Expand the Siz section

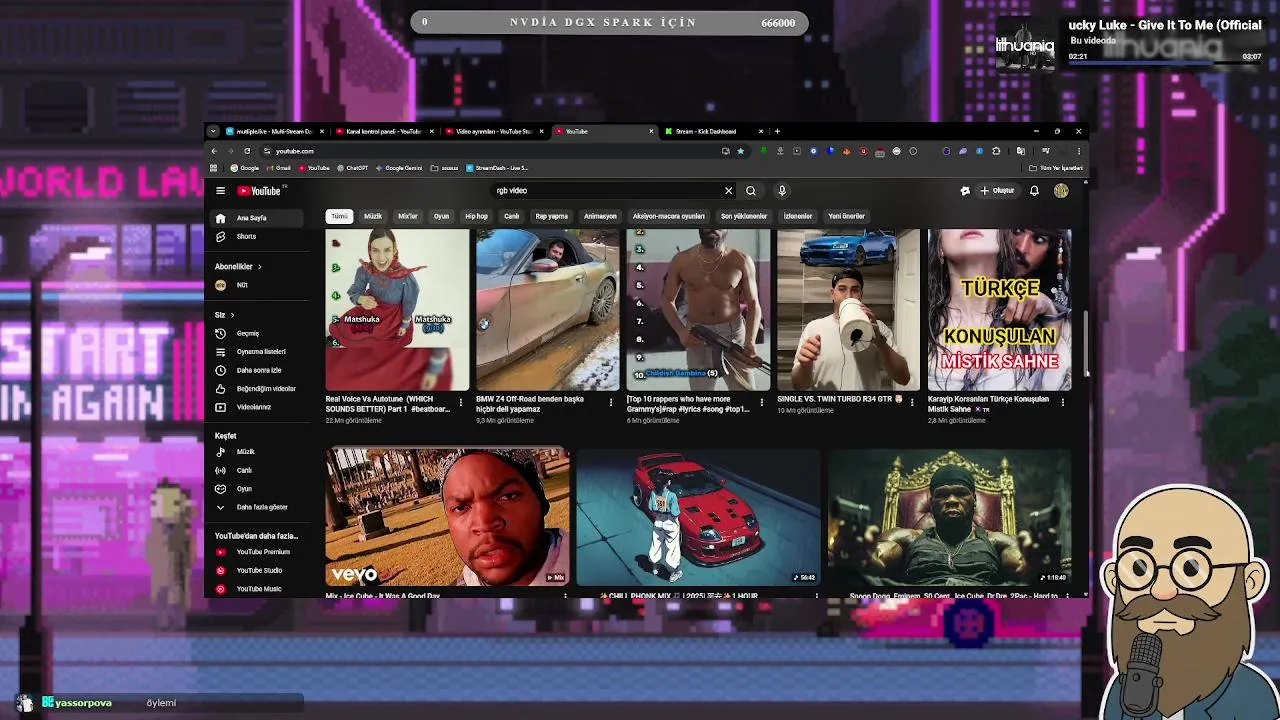click(x=225, y=315)
